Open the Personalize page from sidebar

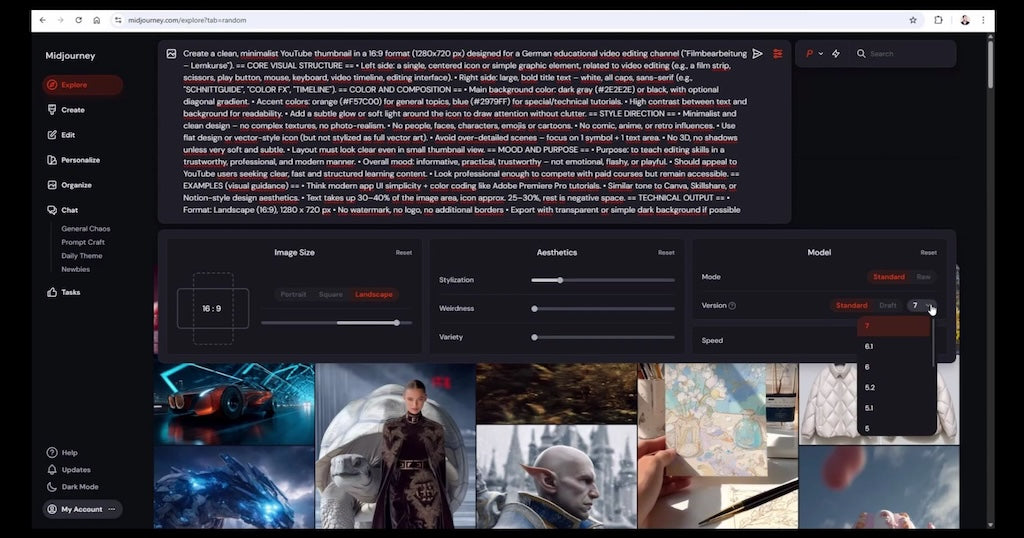click(79, 160)
